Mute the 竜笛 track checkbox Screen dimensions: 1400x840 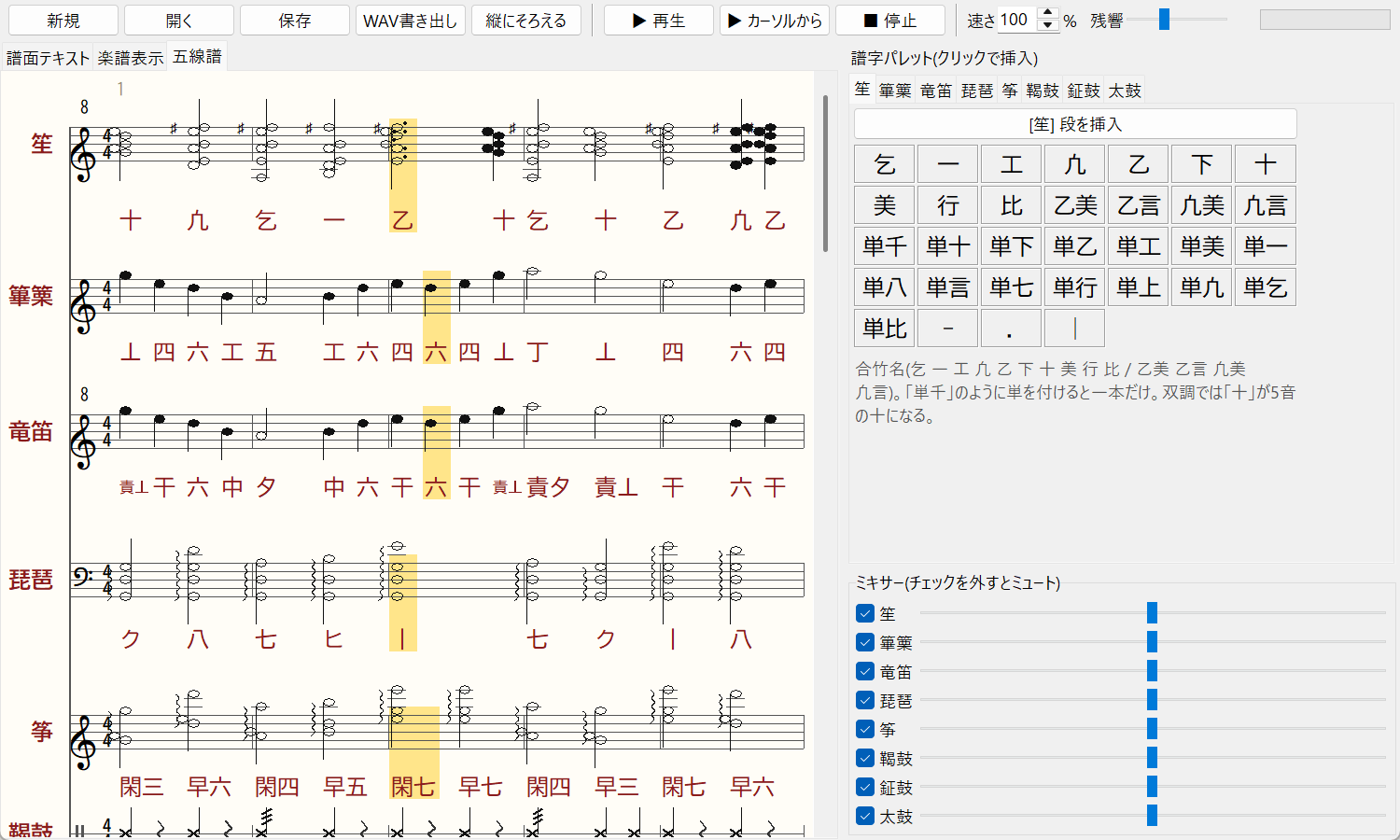(865, 671)
